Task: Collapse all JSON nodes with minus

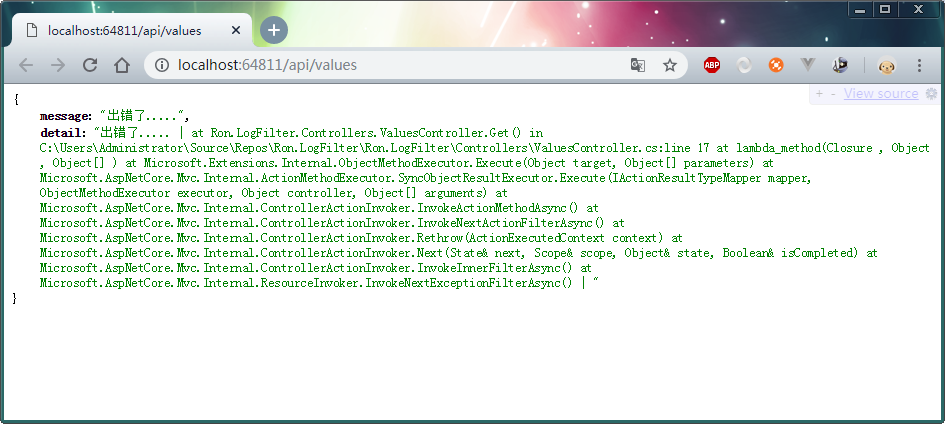Action: (833, 94)
